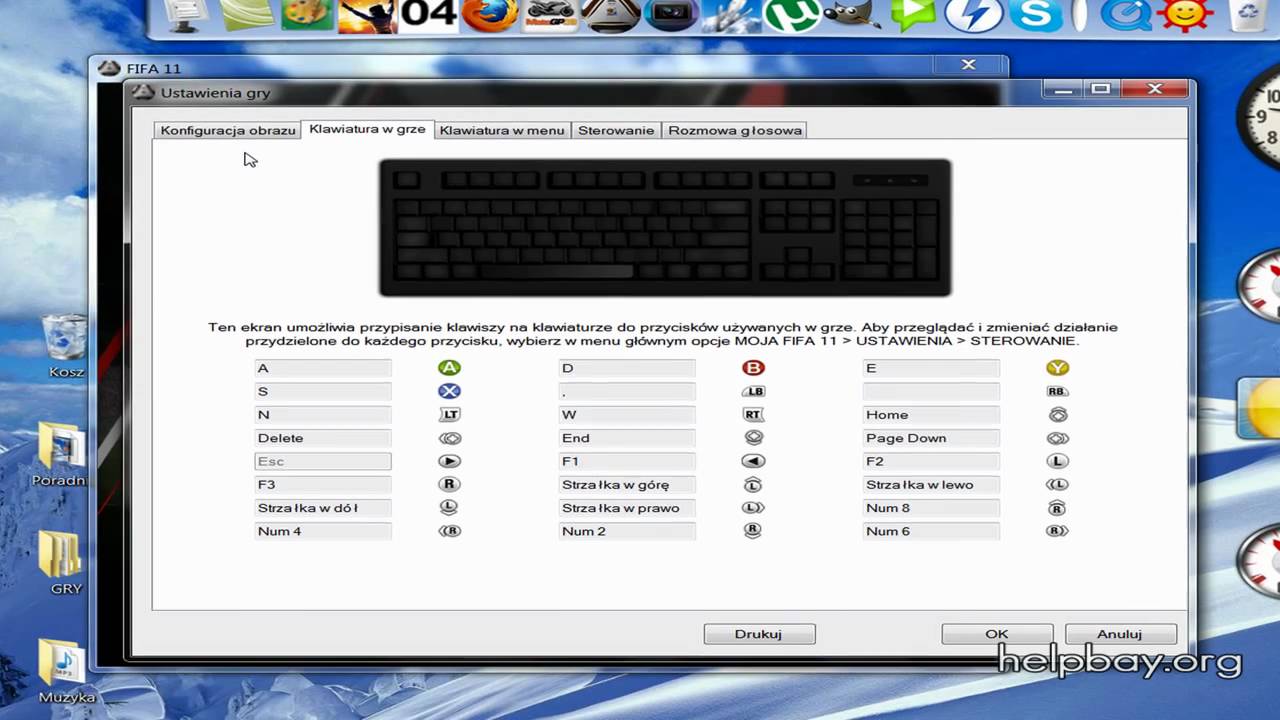The image size is (1280, 720).
Task: Open the Kosz recycle bin desktop icon
Action: [66, 347]
